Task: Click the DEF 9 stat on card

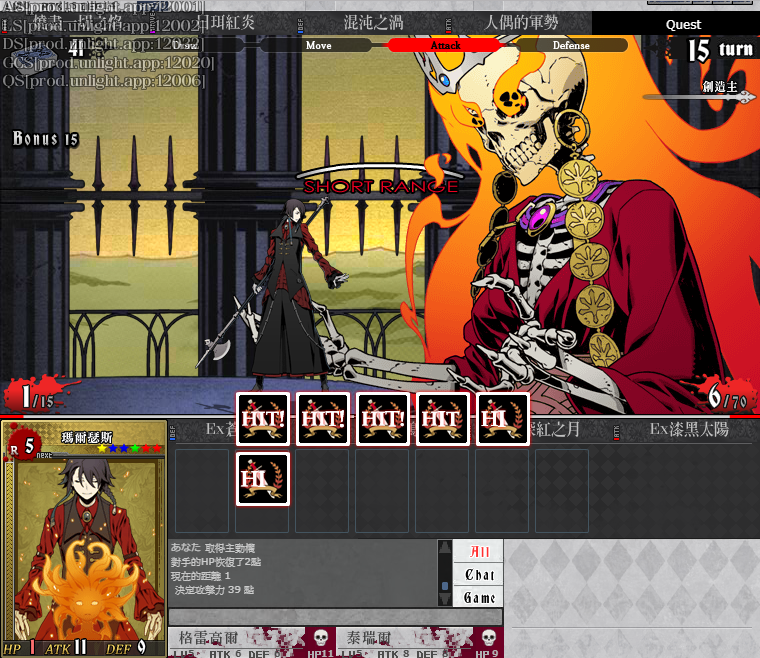Action: point(126,648)
